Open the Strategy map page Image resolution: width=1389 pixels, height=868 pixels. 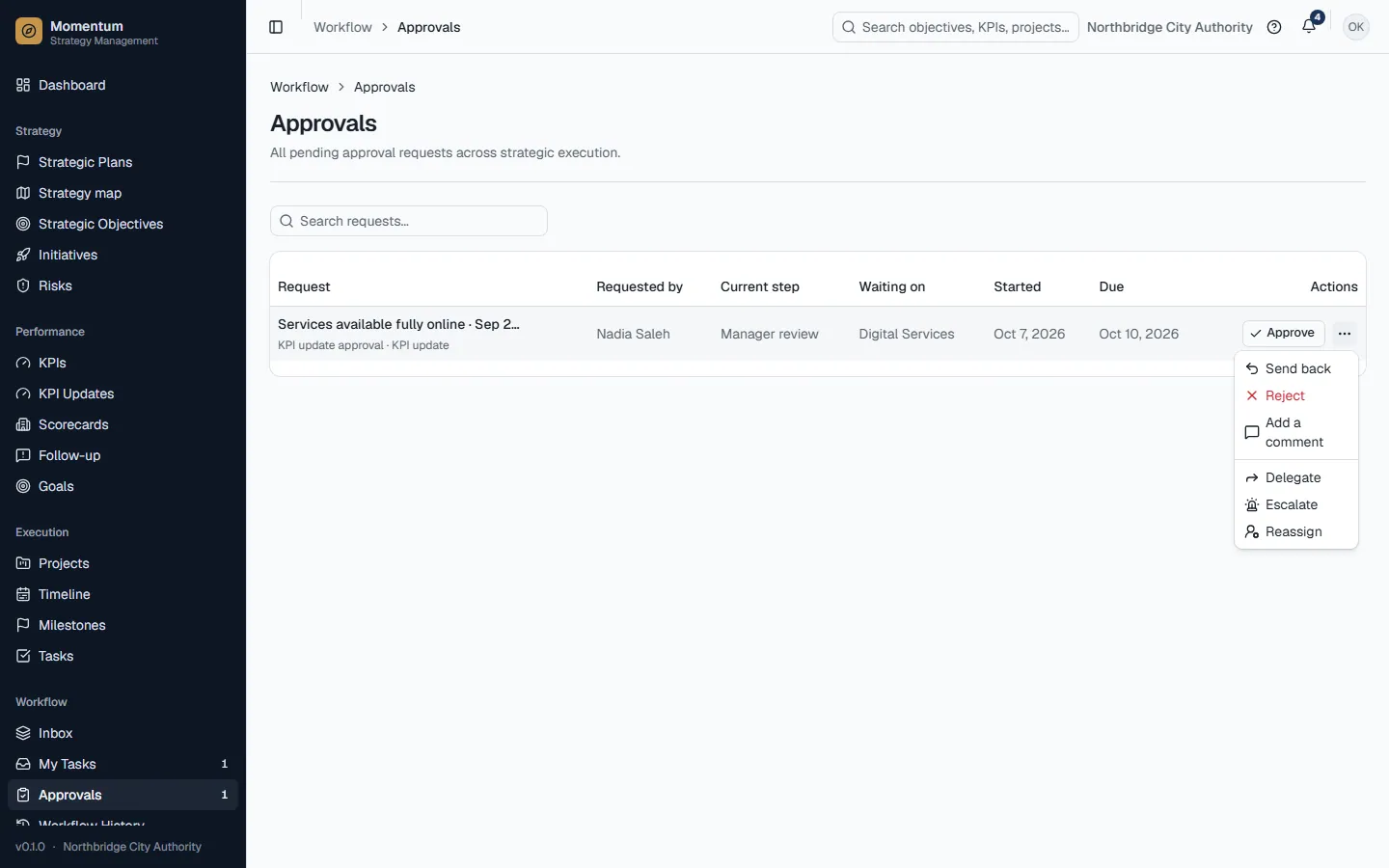tap(123, 193)
